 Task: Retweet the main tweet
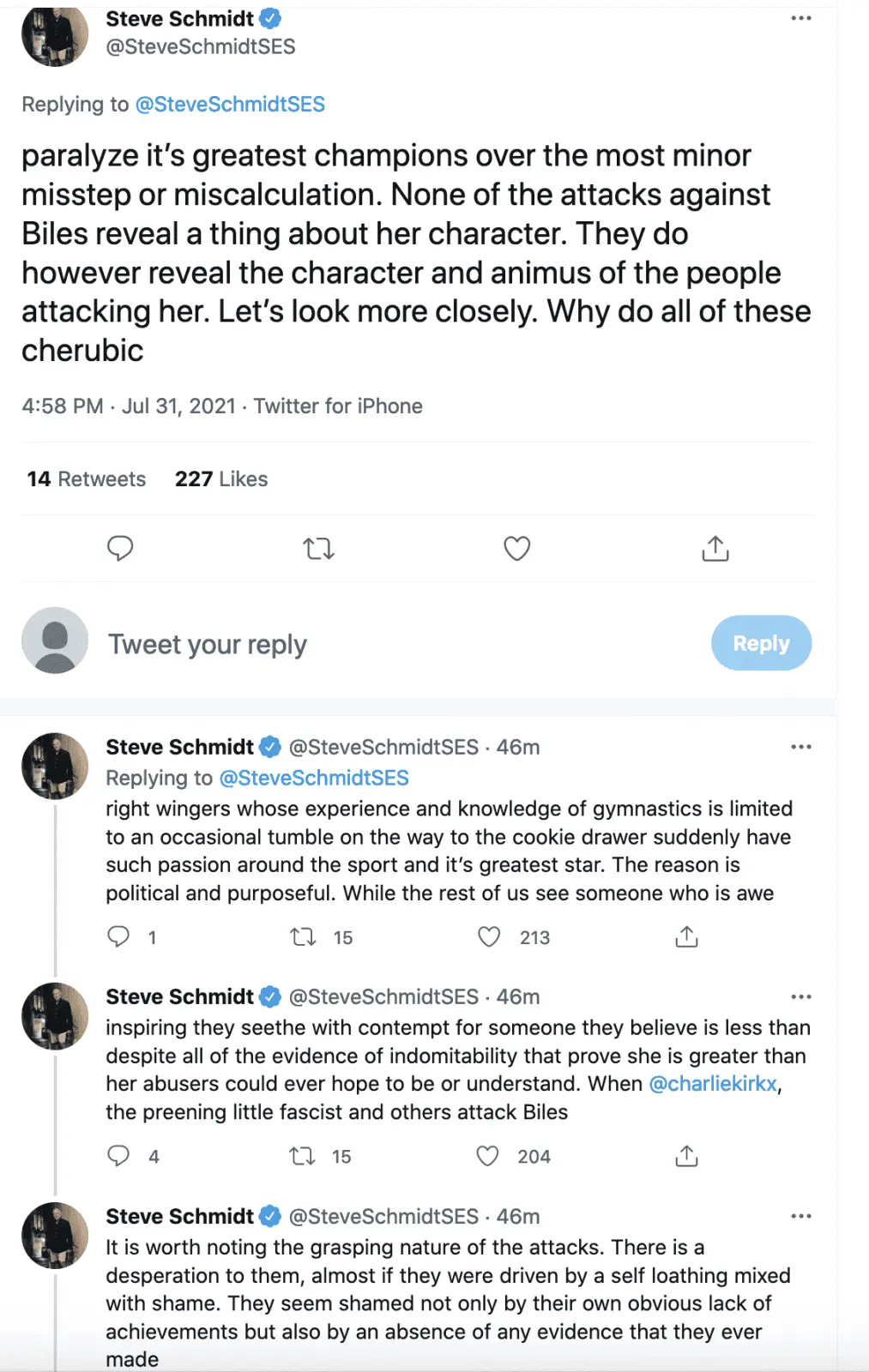click(318, 548)
